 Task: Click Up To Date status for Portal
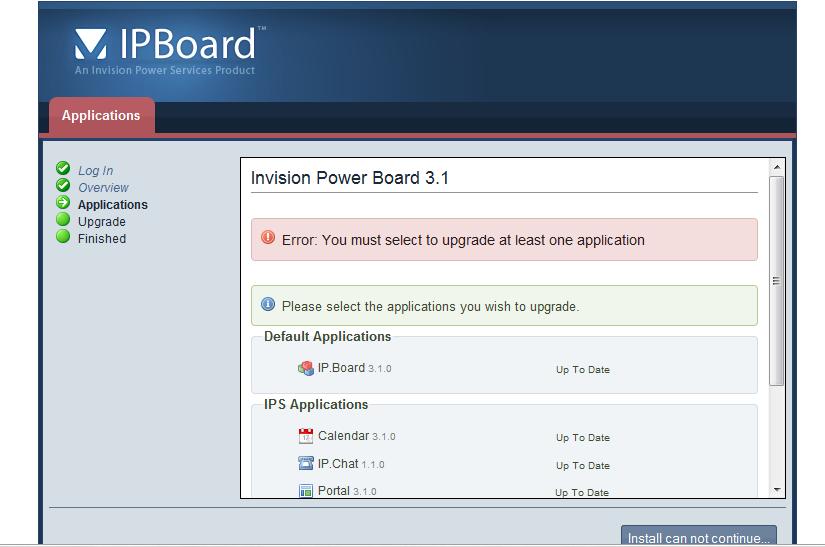582,492
